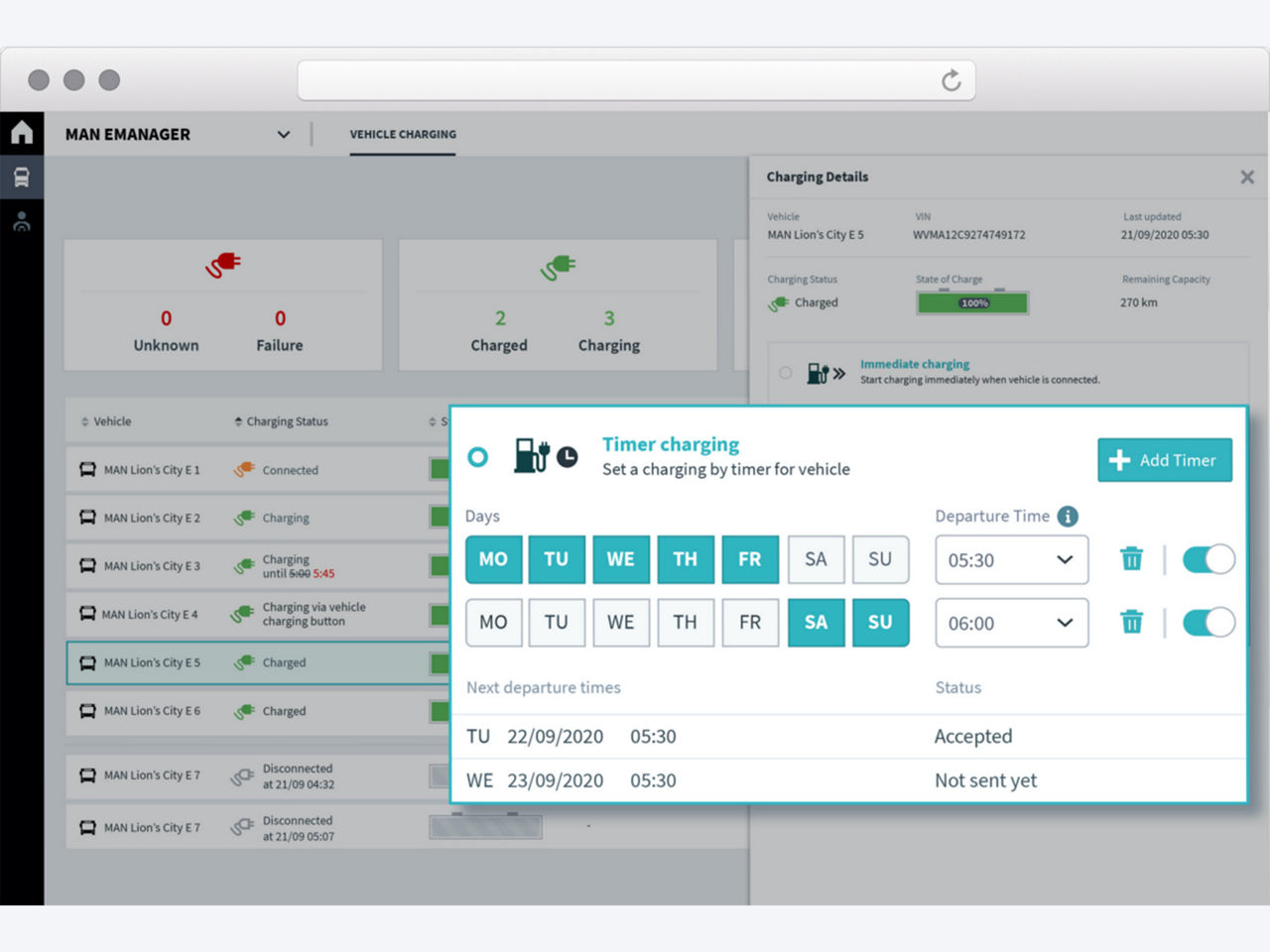Image resolution: width=1270 pixels, height=952 pixels.
Task: Toggle WE in second timer row
Action: tap(620, 623)
